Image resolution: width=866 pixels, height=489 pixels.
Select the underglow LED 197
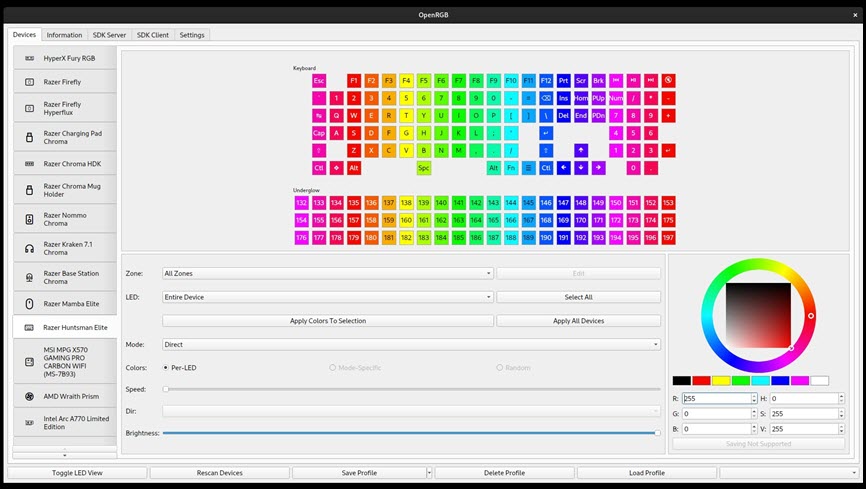tap(668, 238)
